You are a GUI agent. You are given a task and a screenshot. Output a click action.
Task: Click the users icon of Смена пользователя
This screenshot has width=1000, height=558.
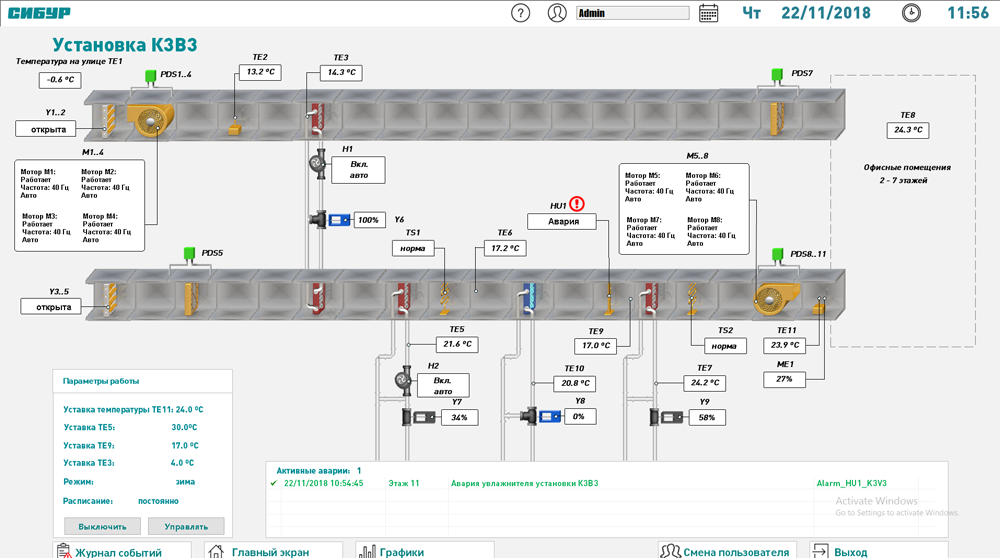(670, 552)
